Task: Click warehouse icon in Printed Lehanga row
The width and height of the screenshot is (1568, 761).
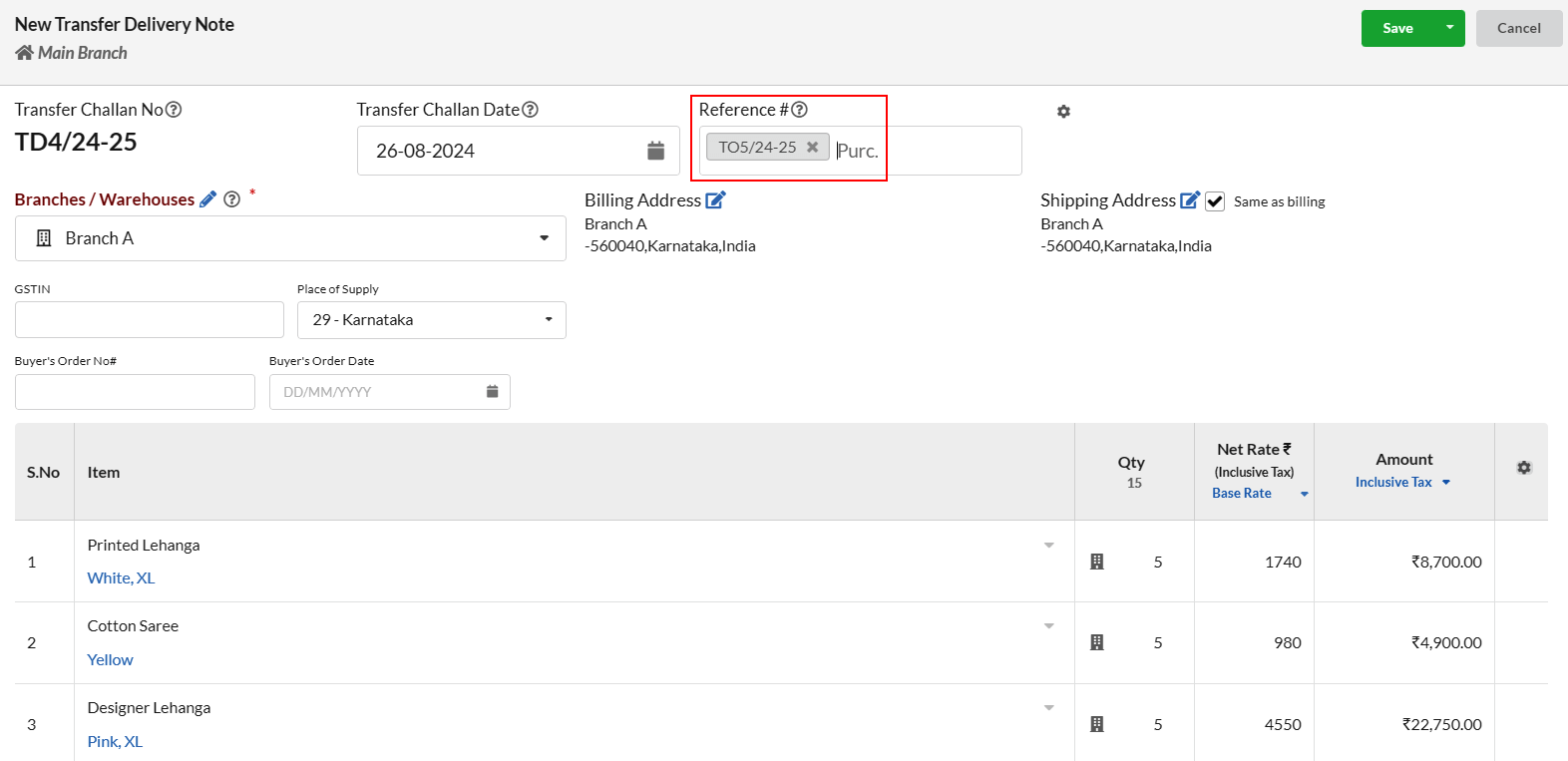Action: 1097,562
